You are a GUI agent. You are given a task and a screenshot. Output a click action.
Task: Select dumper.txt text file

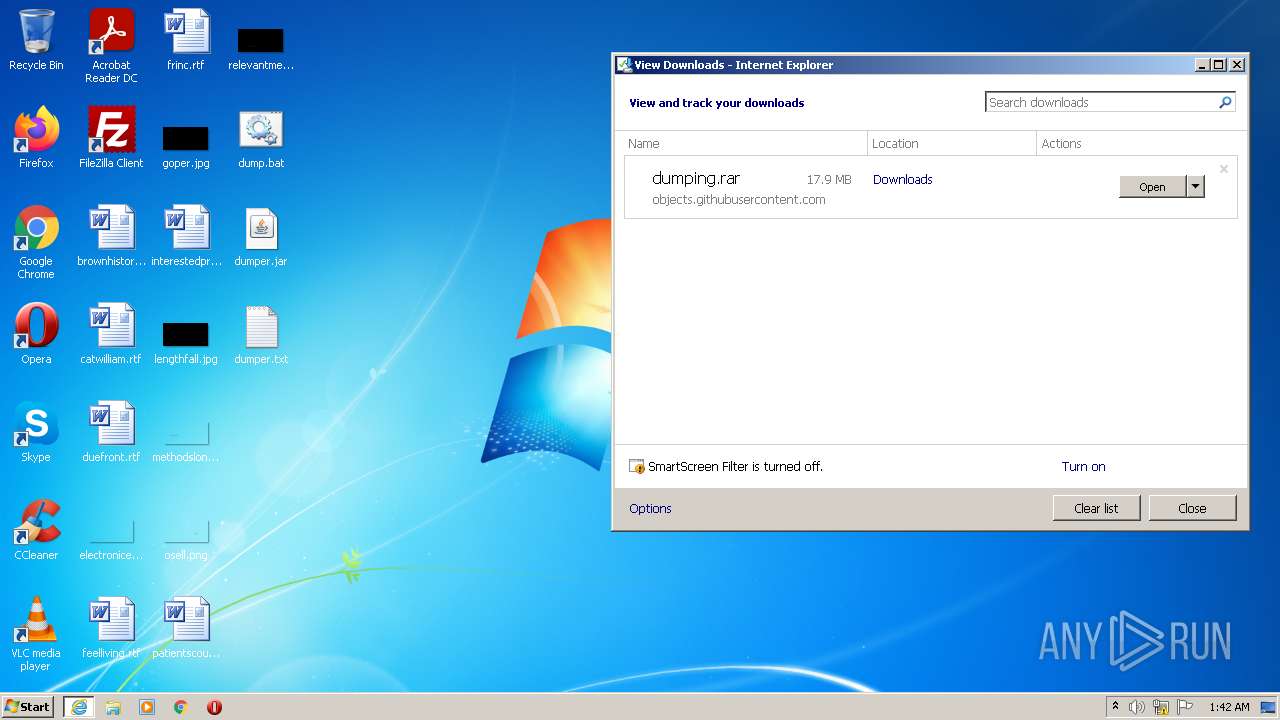tap(261, 334)
